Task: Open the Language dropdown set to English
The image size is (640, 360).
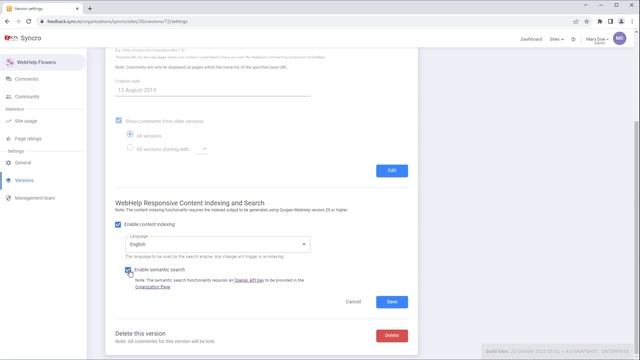Action: (x=218, y=244)
